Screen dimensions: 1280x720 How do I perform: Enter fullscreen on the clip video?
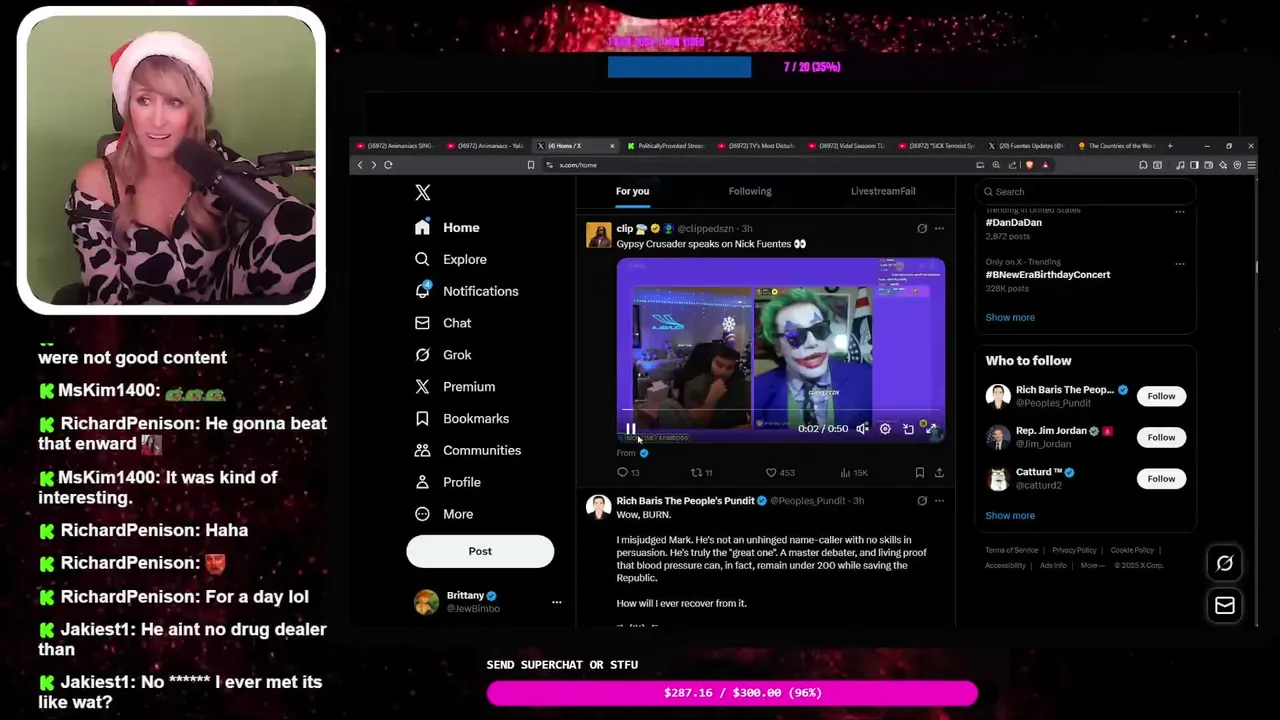931,429
